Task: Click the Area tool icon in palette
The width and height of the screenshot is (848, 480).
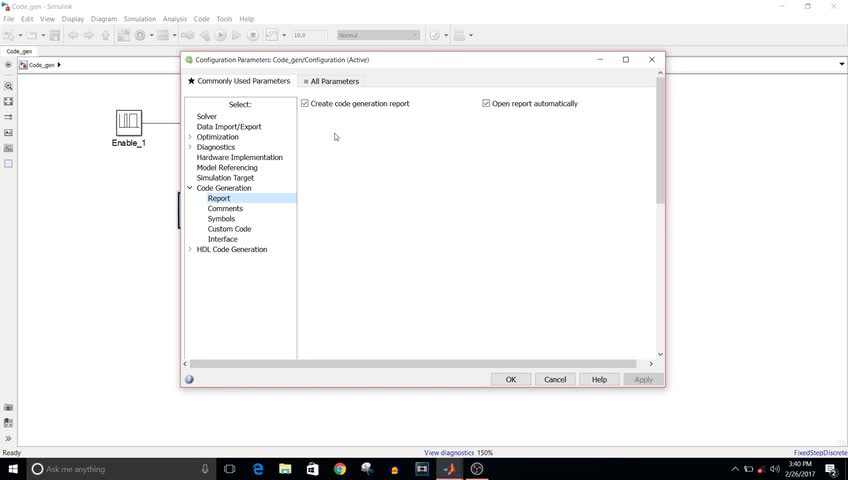Action: coord(8,164)
